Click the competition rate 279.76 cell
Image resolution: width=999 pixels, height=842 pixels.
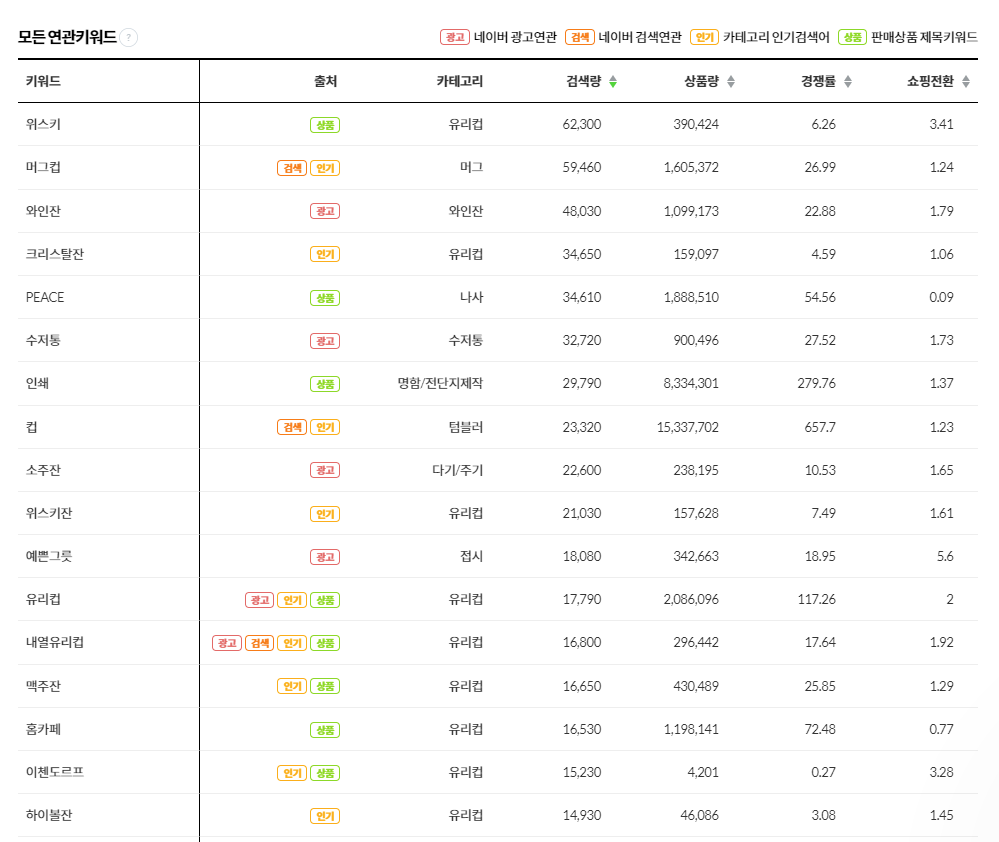pos(817,383)
